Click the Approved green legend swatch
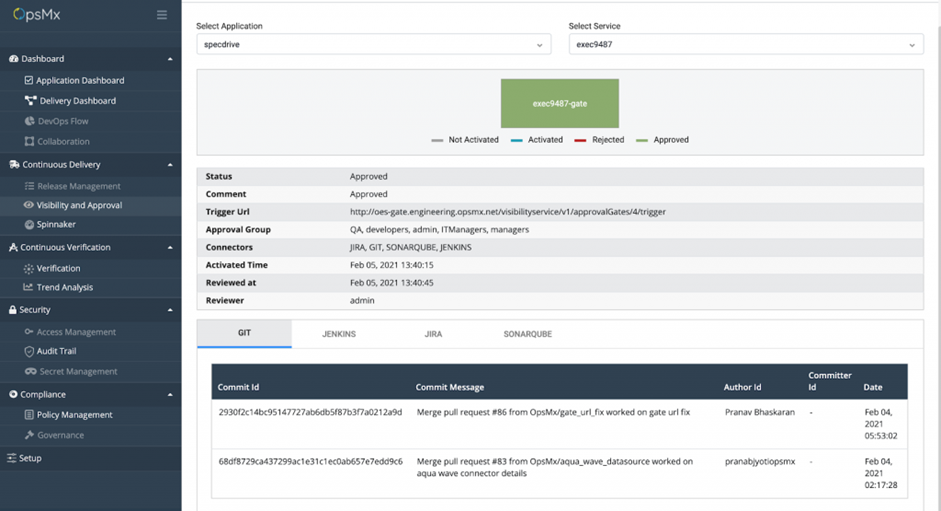This screenshot has height=511, width=941. 642,140
